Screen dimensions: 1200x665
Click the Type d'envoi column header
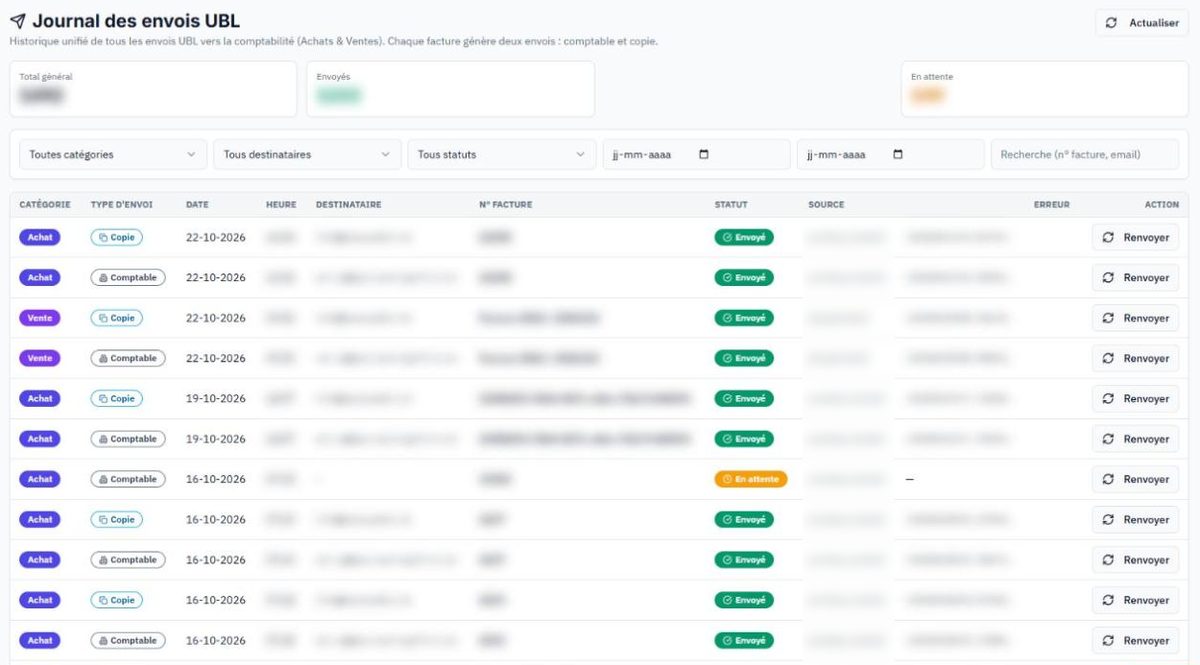click(122, 205)
